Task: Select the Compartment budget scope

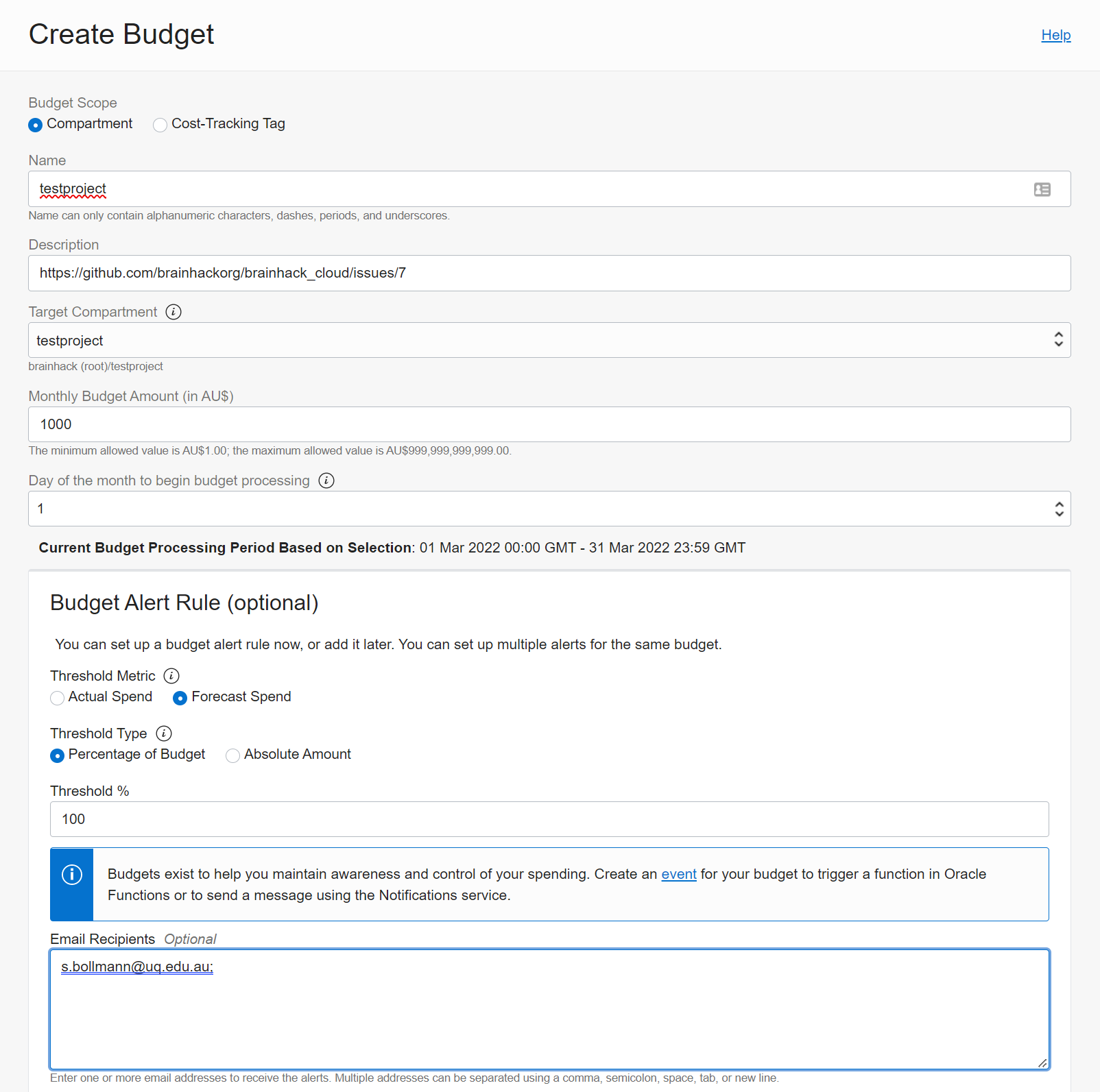Action: pos(36,125)
